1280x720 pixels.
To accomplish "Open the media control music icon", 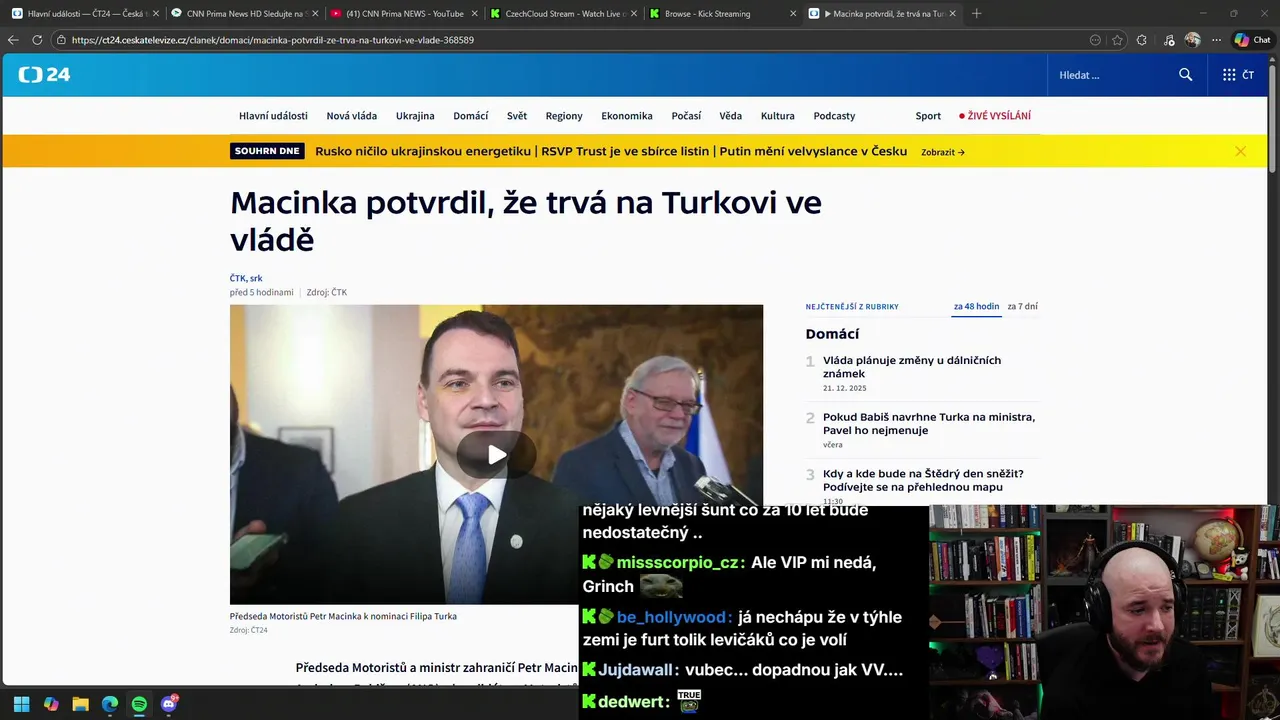I will point(1169,40).
